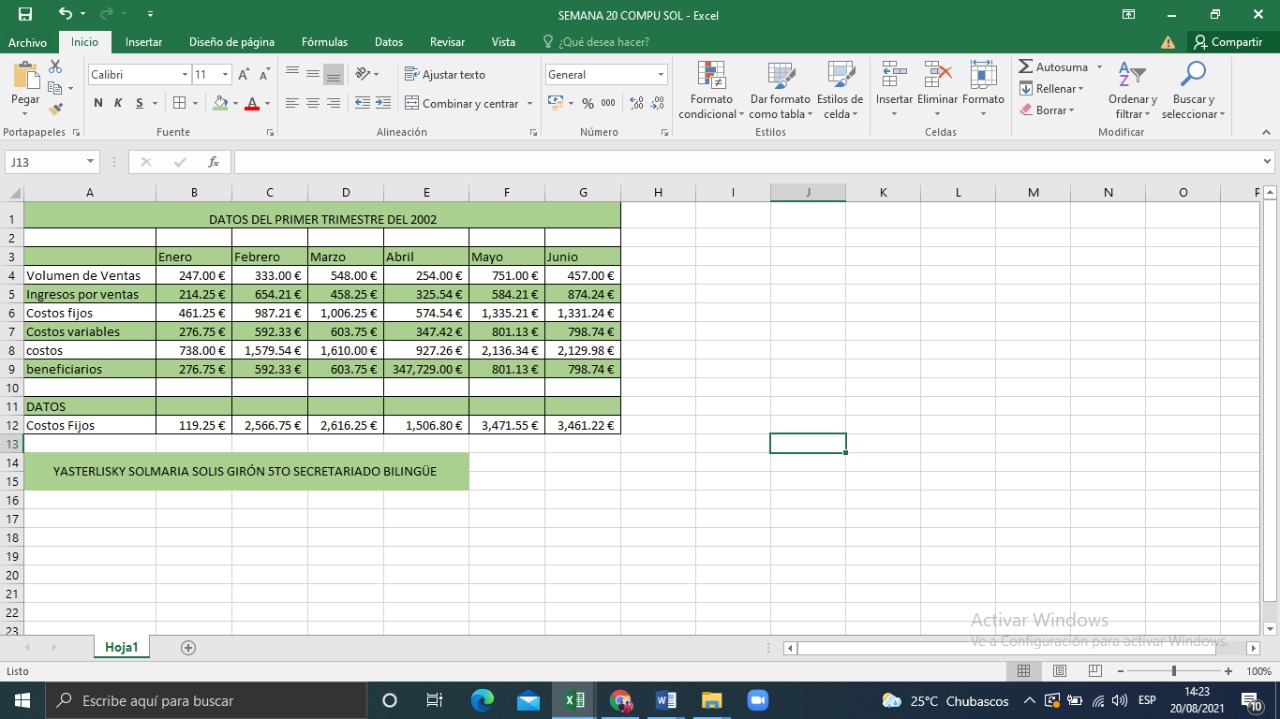Click the Undo arrow in quick access toolbar

point(65,14)
